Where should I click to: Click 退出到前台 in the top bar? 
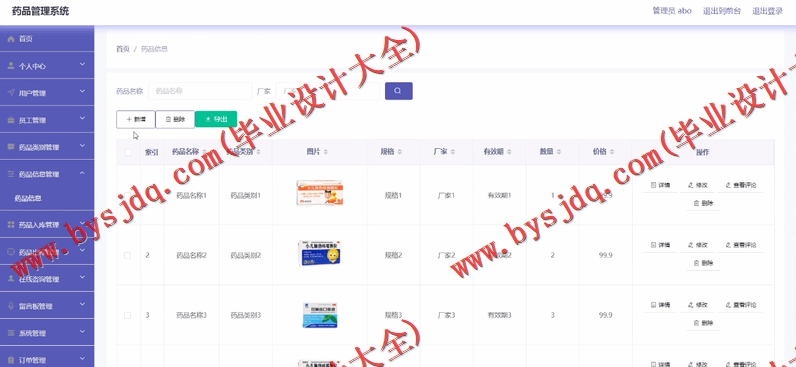click(721, 11)
